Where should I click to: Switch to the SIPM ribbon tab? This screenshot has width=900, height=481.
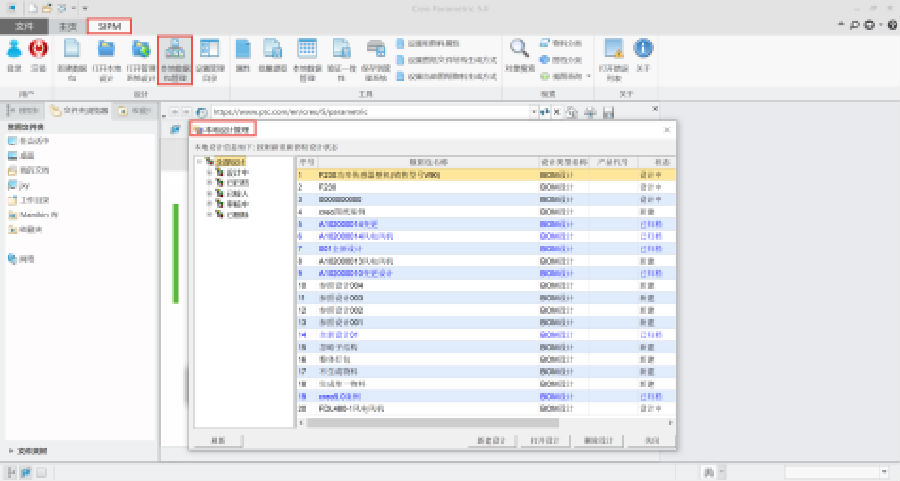click(x=109, y=26)
